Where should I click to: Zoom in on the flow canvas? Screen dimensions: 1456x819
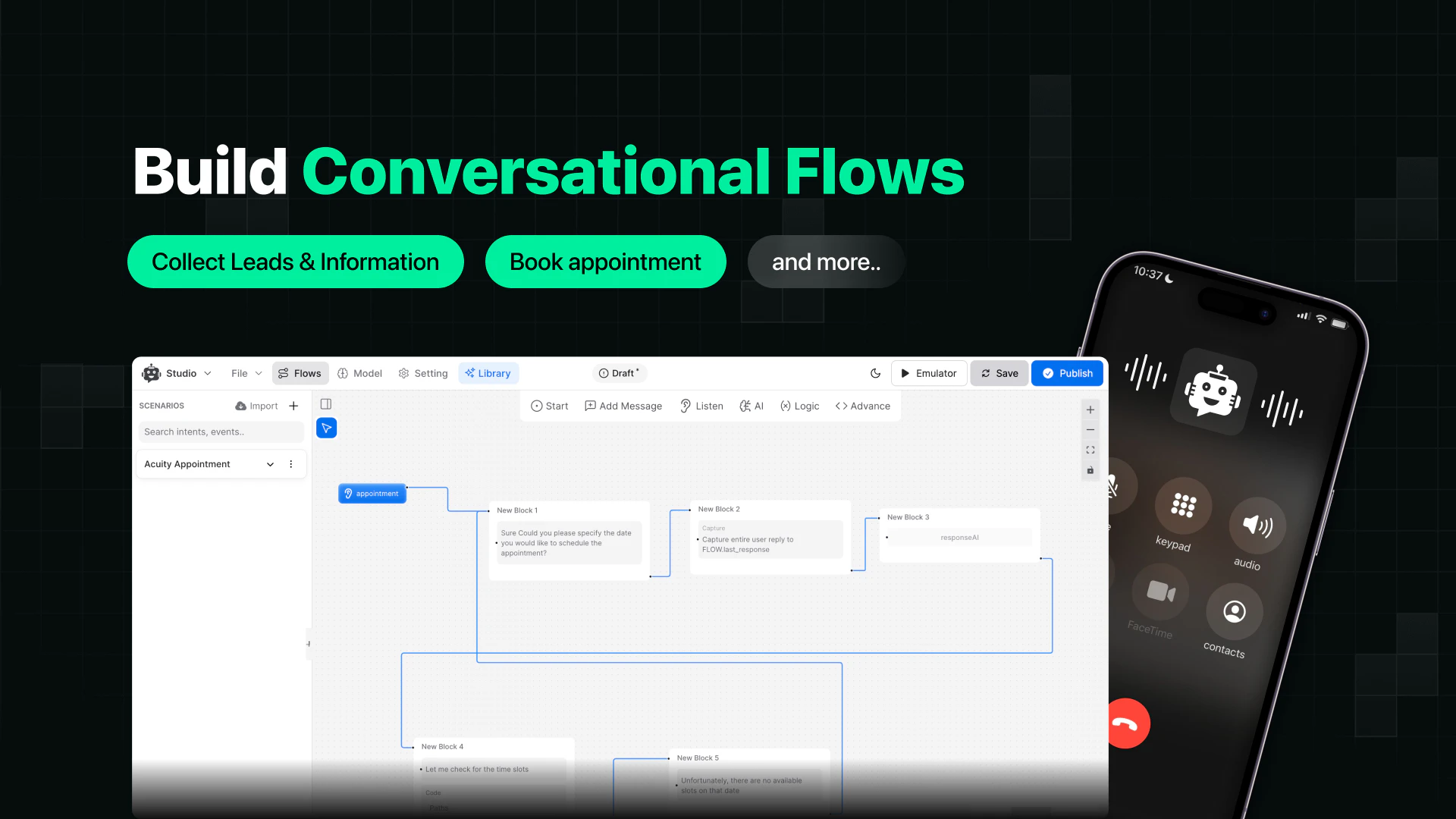[1090, 409]
